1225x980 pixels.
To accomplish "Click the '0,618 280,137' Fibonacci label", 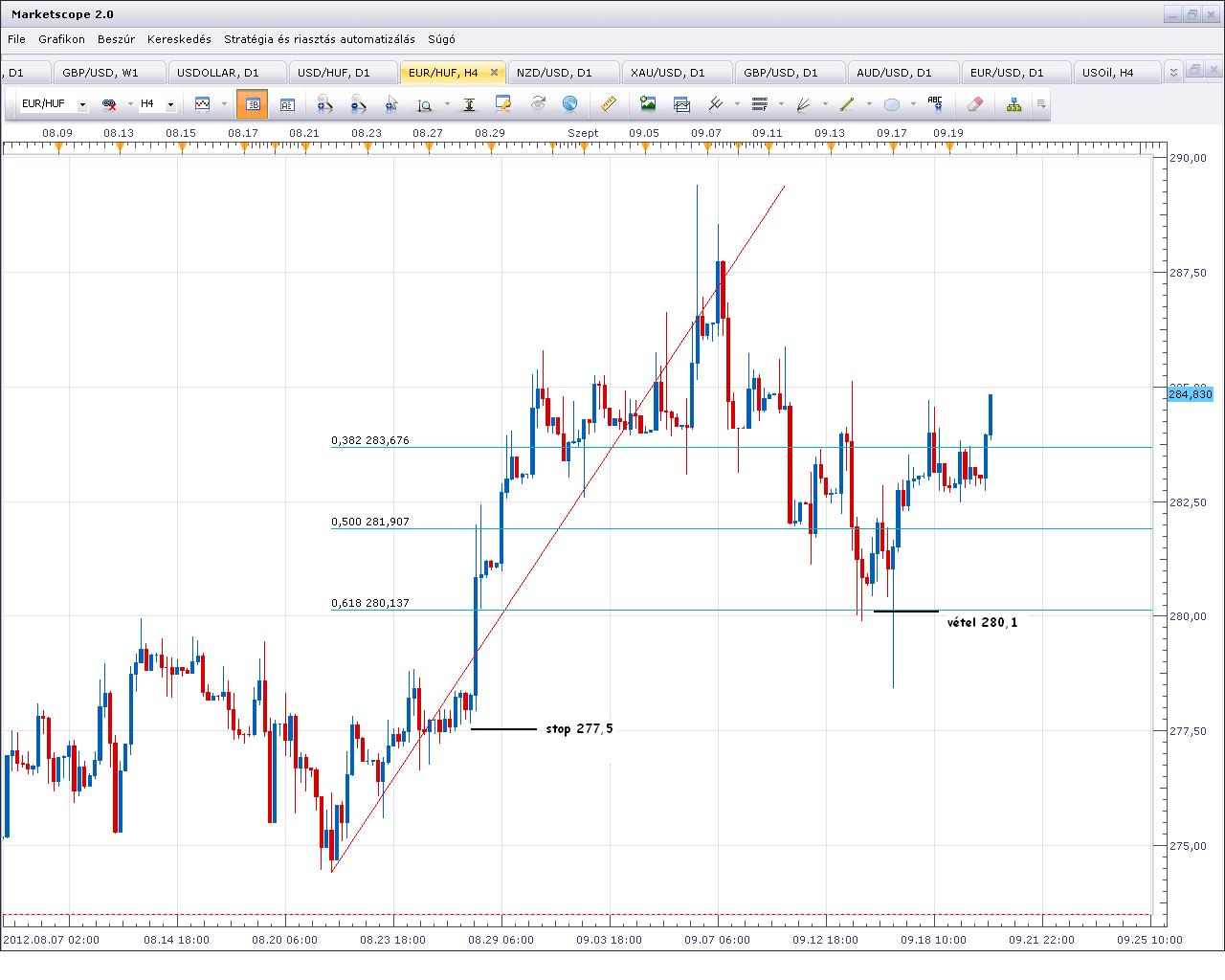I will (x=370, y=603).
